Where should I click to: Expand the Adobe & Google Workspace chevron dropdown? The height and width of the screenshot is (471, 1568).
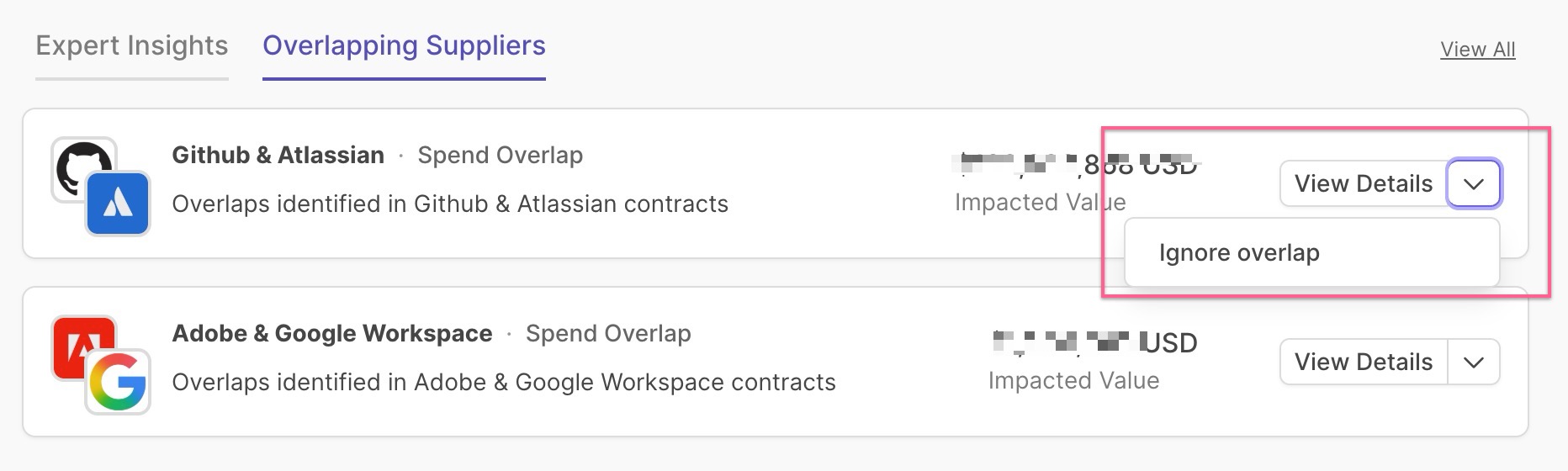tap(1474, 362)
